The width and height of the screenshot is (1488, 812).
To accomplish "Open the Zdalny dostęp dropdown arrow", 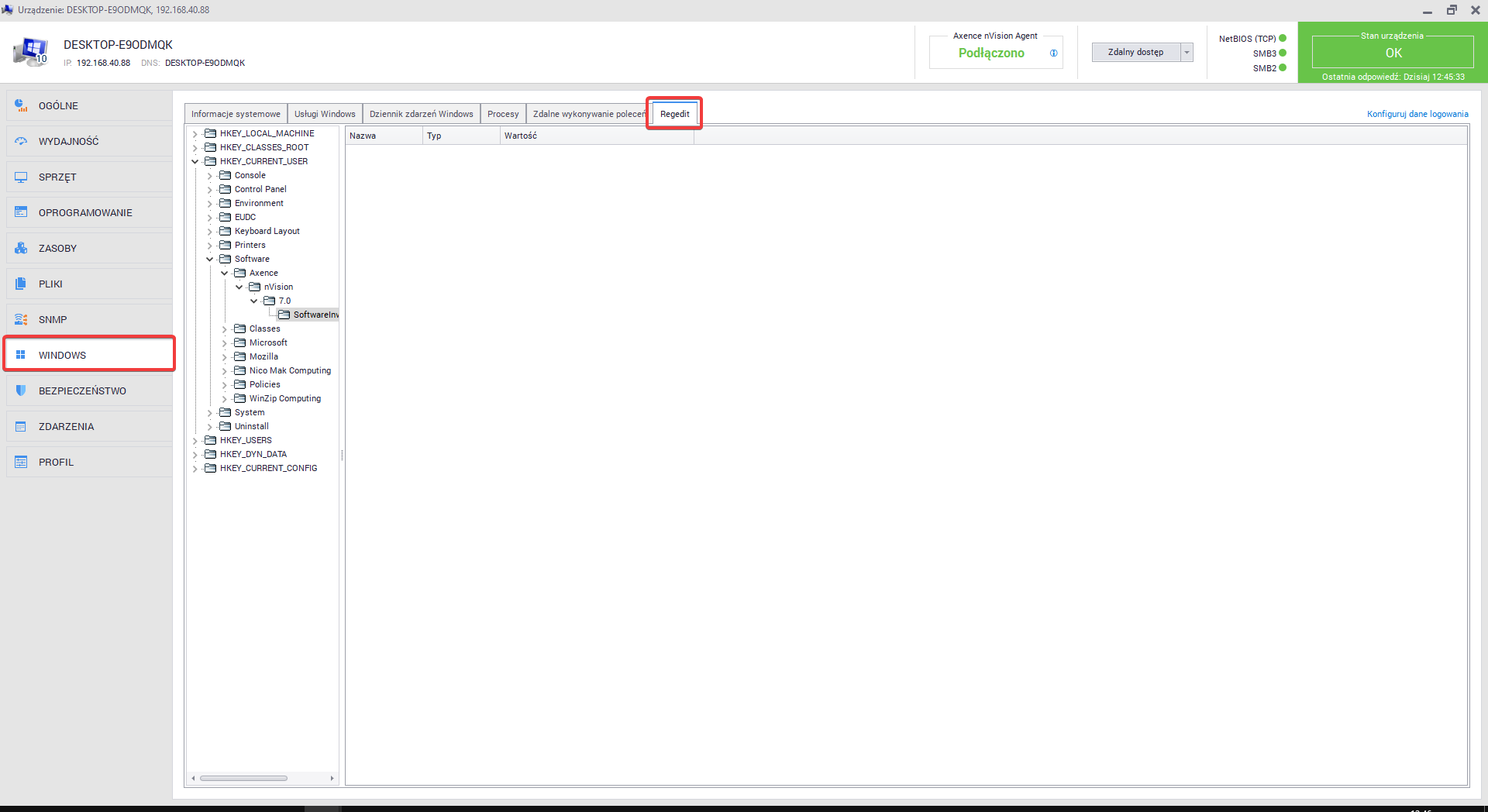I will (1187, 53).
